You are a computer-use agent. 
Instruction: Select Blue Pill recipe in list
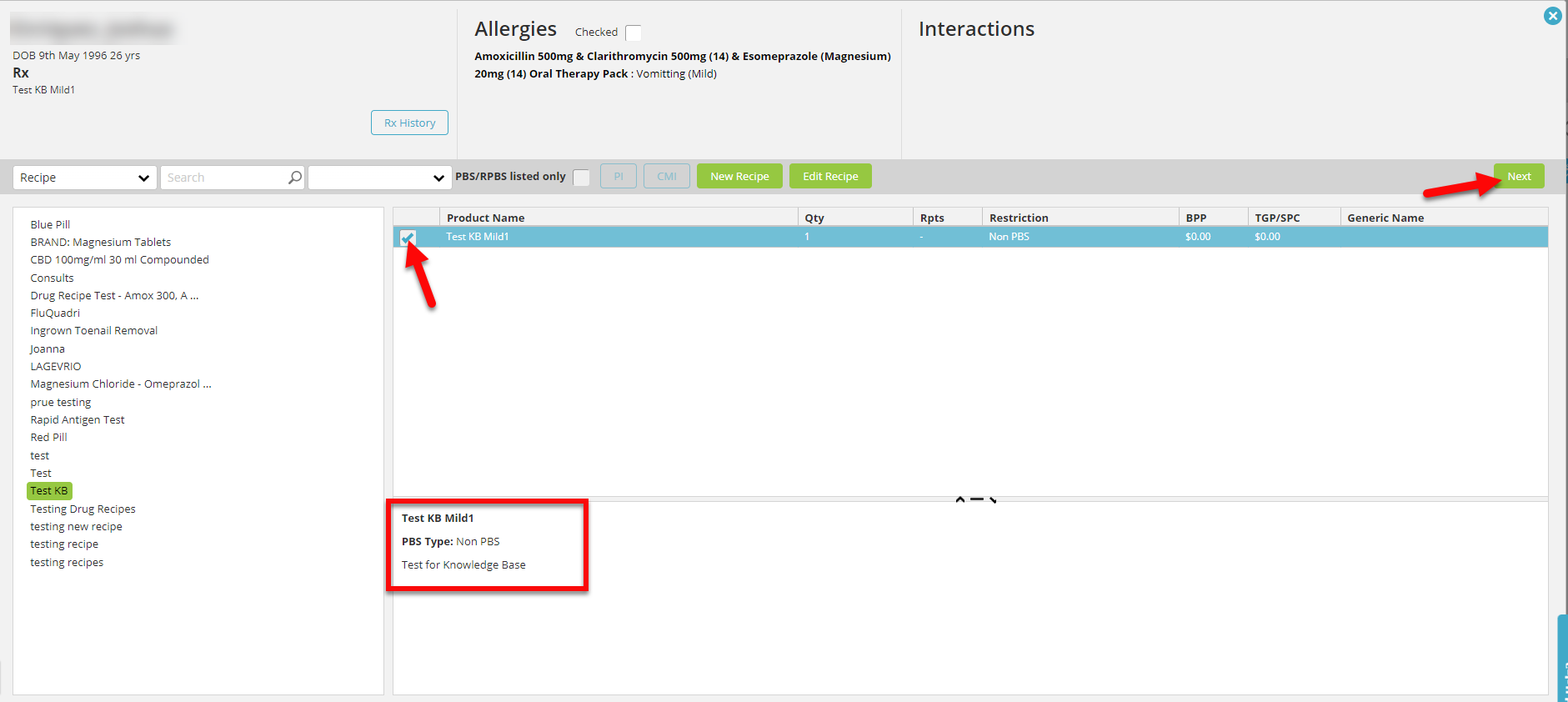tap(50, 224)
